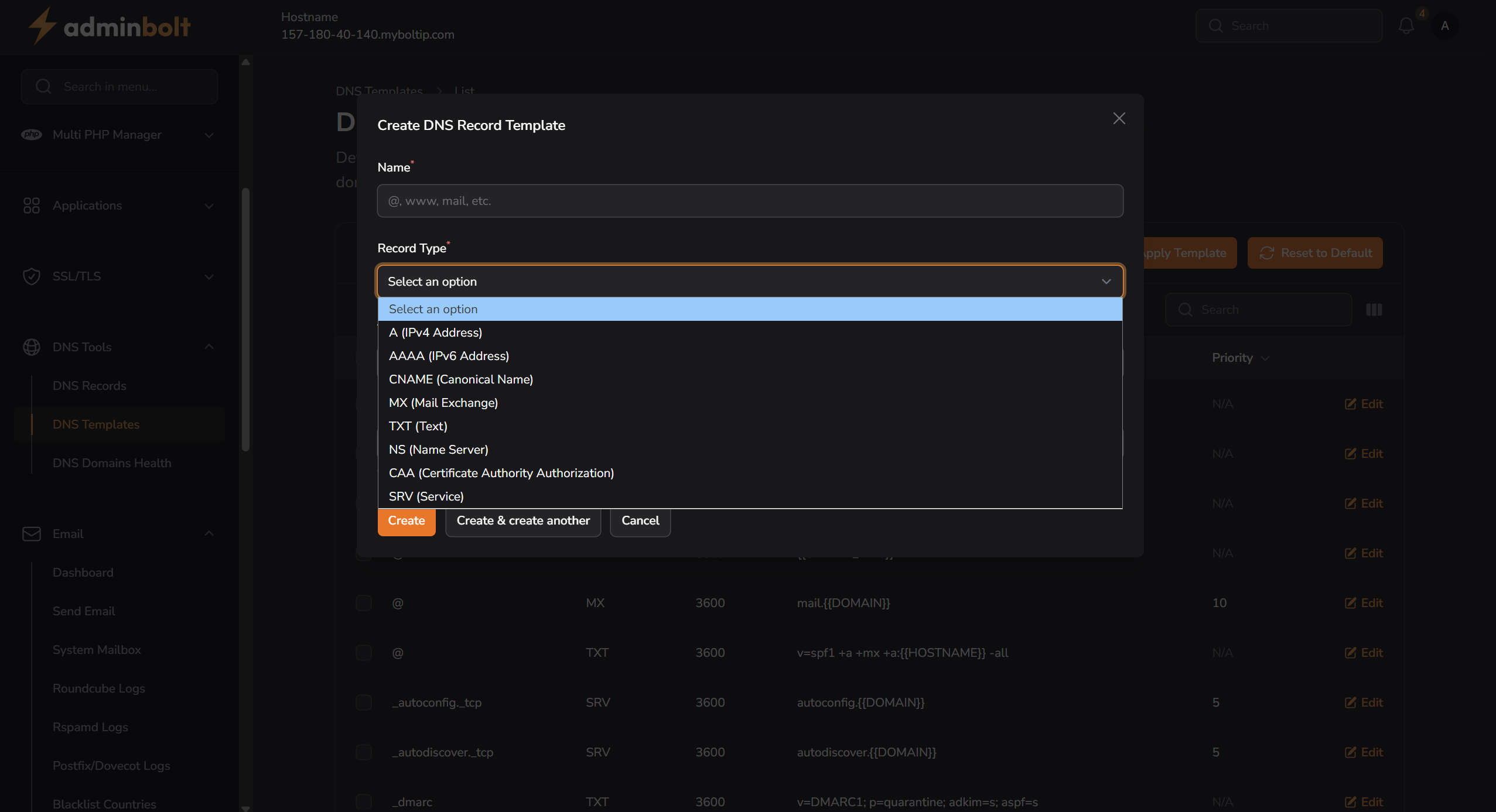Open the notification bell
The image size is (1496, 812).
(x=1405, y=25)
